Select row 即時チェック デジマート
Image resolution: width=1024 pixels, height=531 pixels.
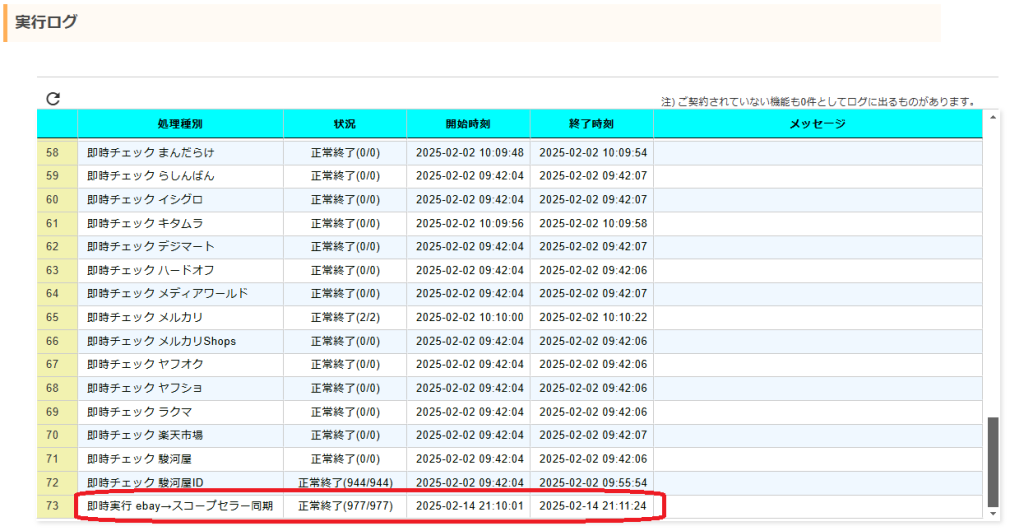(509, 246)
